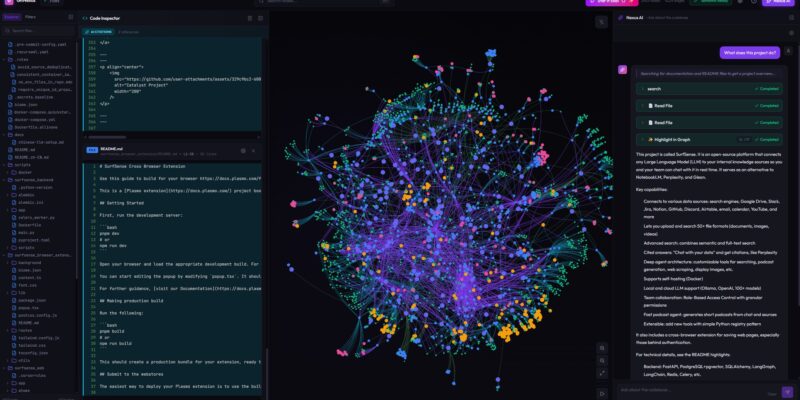Switch to the Filters tab
Image resolution: width=800 pixels, height=400 pixels.
[x=30, y=17]
